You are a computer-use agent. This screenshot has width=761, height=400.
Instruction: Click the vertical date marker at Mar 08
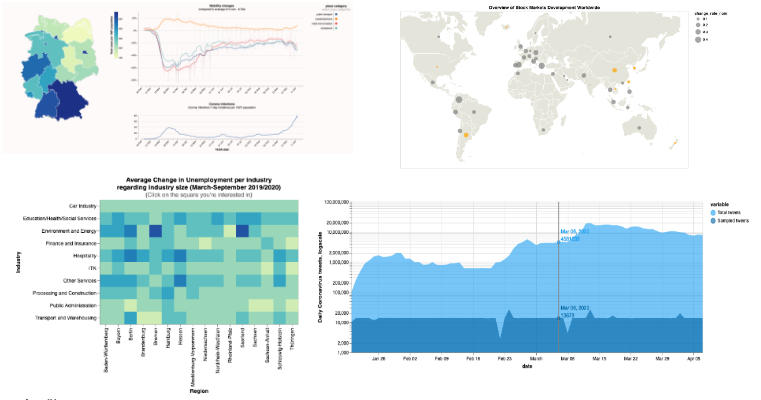558,280
